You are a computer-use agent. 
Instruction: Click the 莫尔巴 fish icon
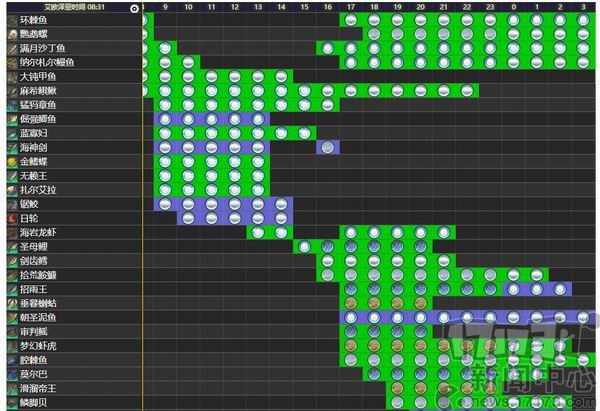click(10, 374)
